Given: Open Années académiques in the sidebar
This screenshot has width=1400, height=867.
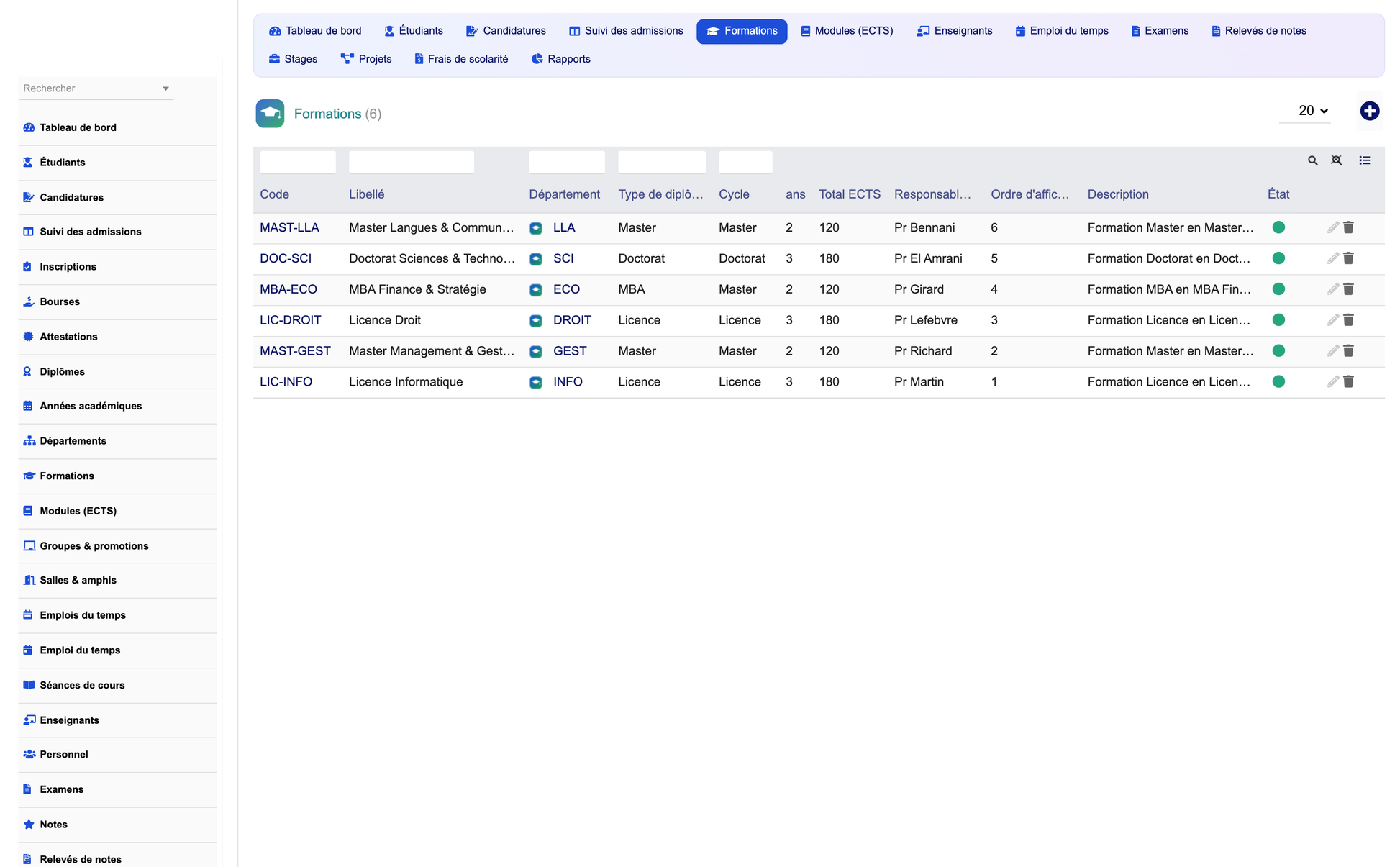Looking at the screenshot, I should click(117, 407).
